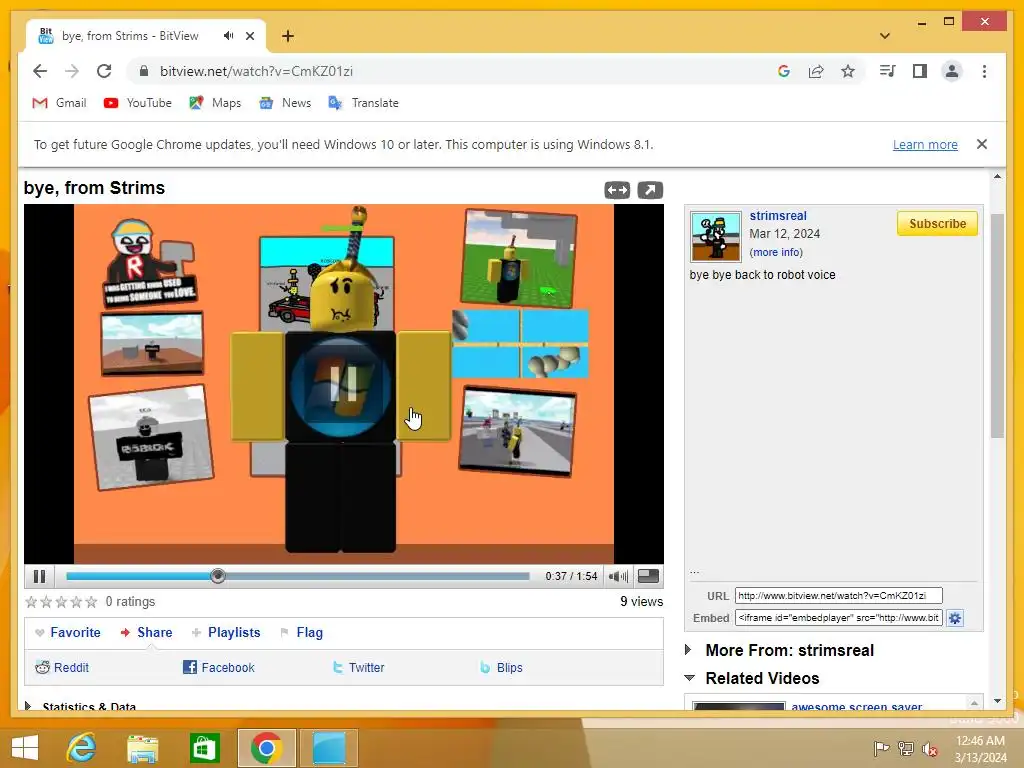Open the Translate bookmark
The image size is (1024, 768).
tap(364, 103)
